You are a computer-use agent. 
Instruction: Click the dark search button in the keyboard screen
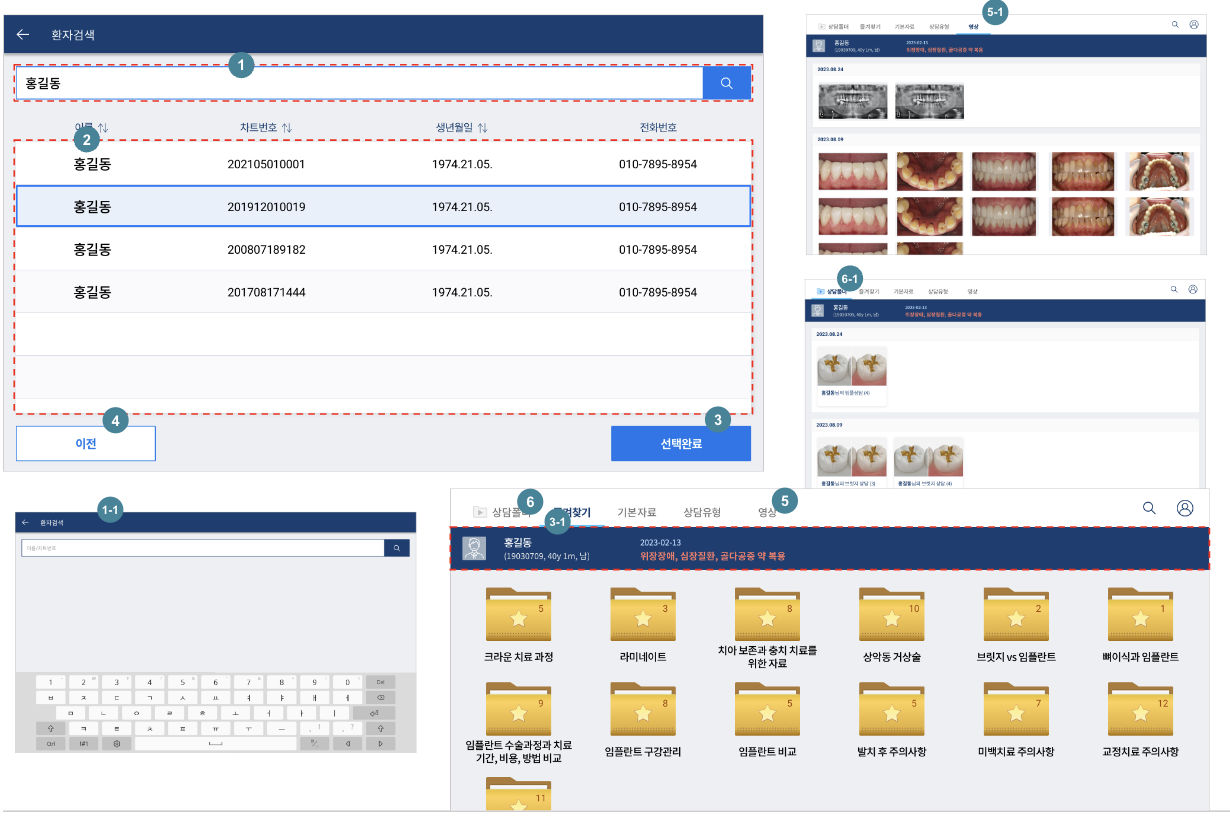[397, 548]
